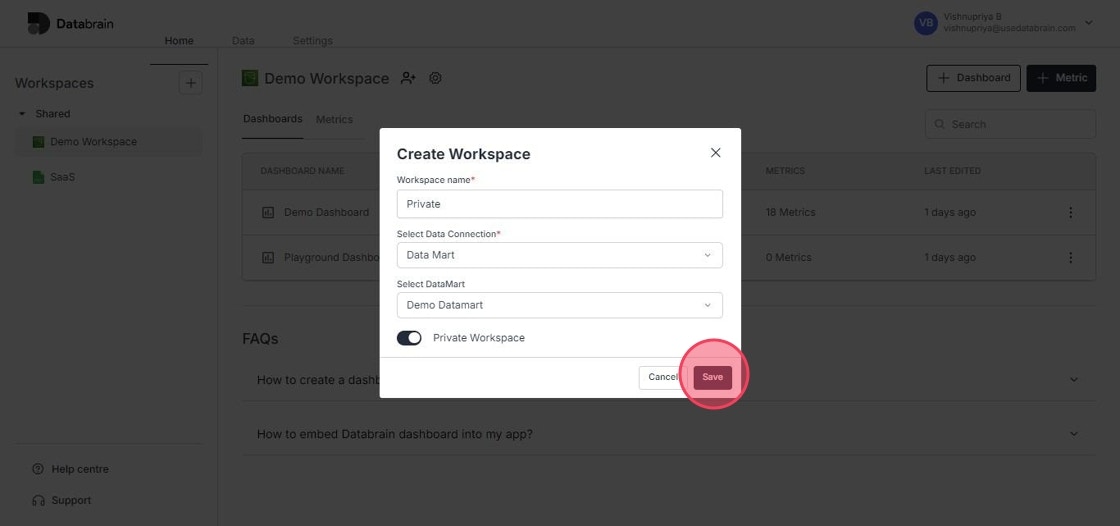This screenshot has width=1120, height=526.
Task: Click the METRICS column header
Action: tap(785, 172)
